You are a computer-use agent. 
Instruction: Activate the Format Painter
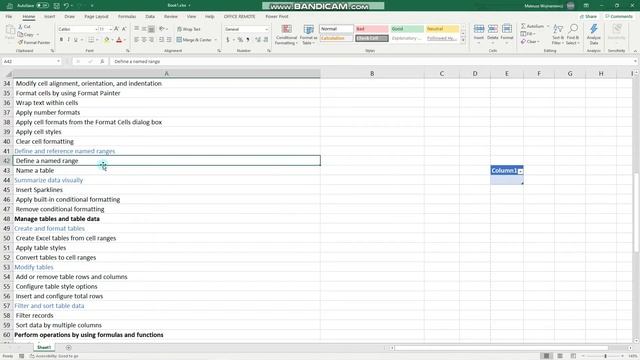[34, 42]
